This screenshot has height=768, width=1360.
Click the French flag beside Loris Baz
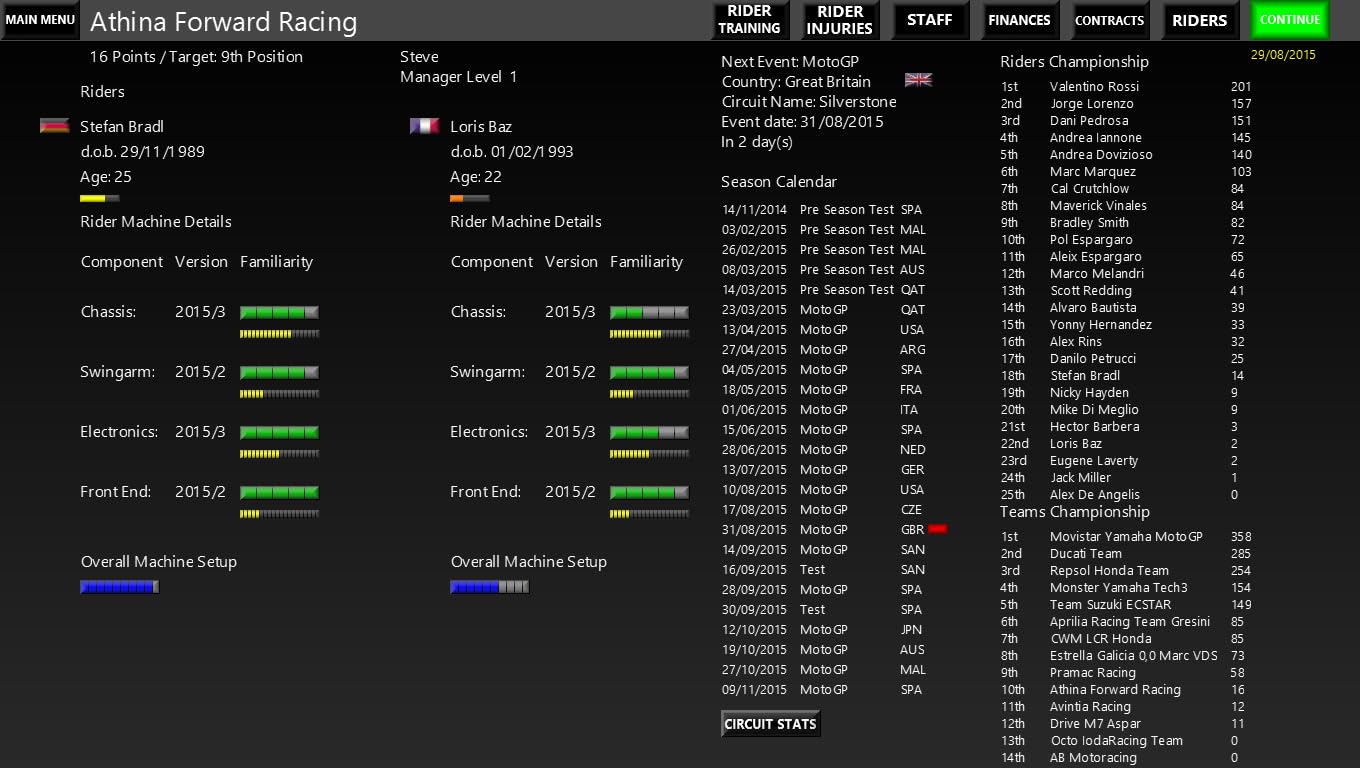pos(424,126)
